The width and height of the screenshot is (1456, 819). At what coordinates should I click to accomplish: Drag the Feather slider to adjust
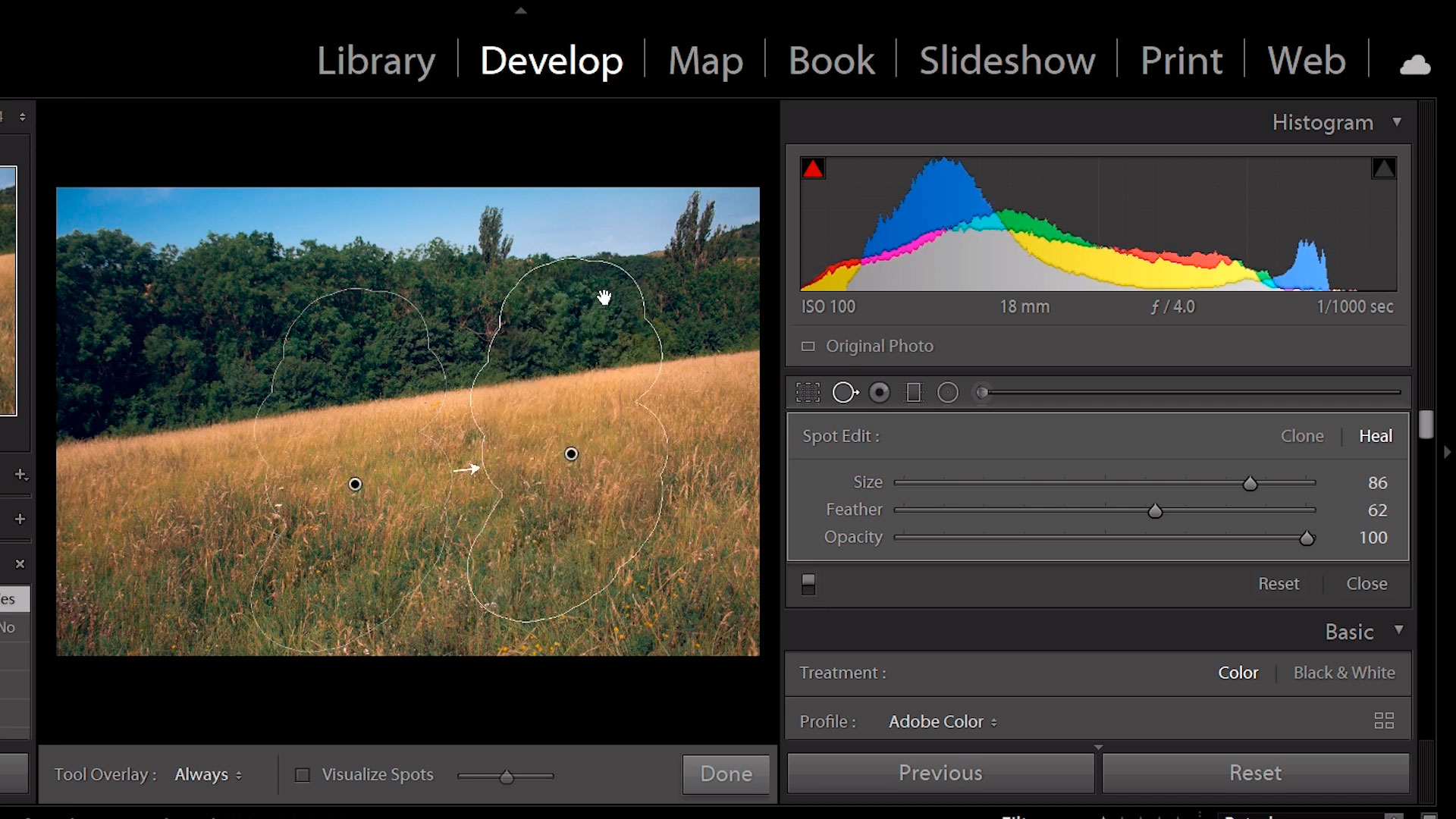tap(1155, 510)
